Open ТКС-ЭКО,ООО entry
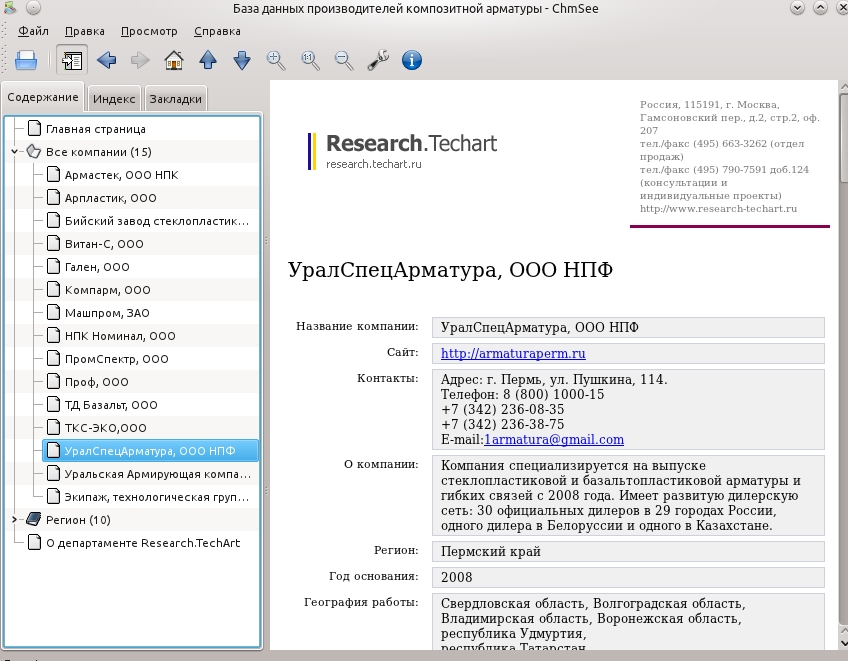 click(105, 428)
